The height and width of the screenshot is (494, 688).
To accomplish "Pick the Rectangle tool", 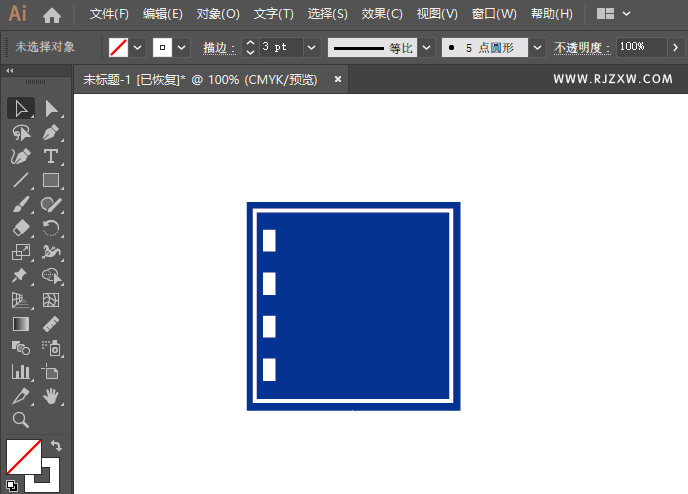I will [51, 181].
